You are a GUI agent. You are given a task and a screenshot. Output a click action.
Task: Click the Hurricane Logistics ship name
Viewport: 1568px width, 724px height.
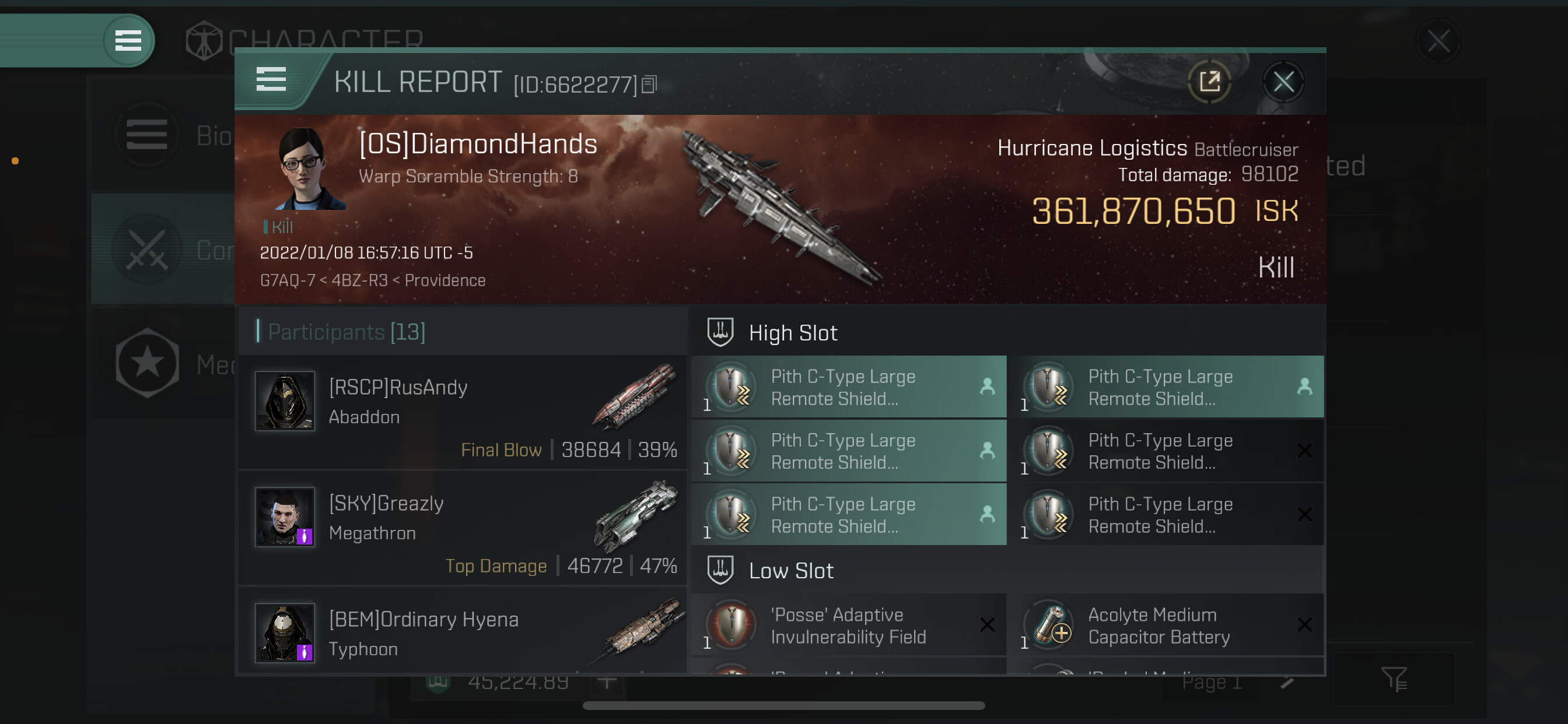click(x=1091, y=148)
